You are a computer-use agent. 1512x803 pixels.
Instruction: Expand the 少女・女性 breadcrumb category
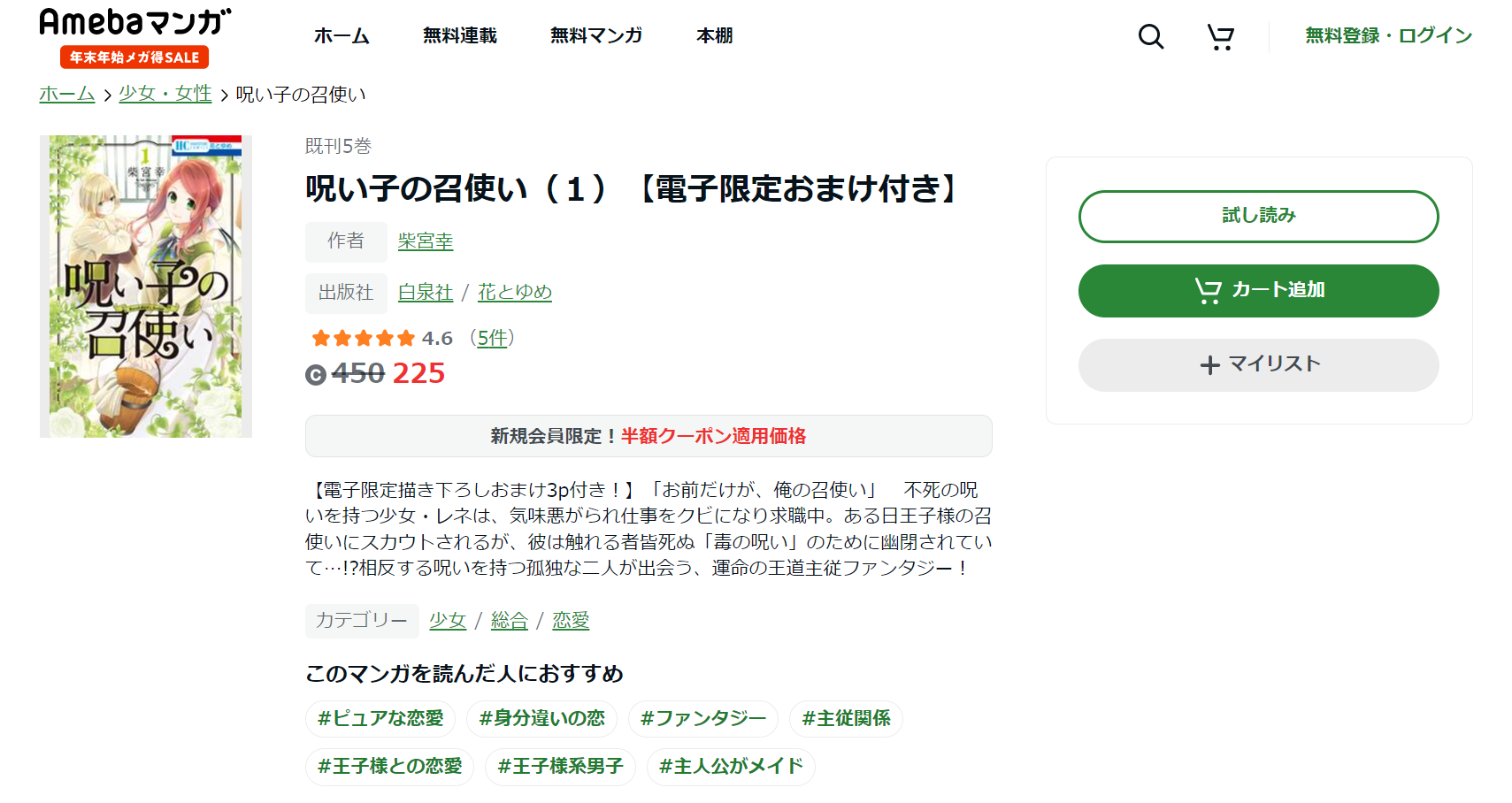pos(165,93)
